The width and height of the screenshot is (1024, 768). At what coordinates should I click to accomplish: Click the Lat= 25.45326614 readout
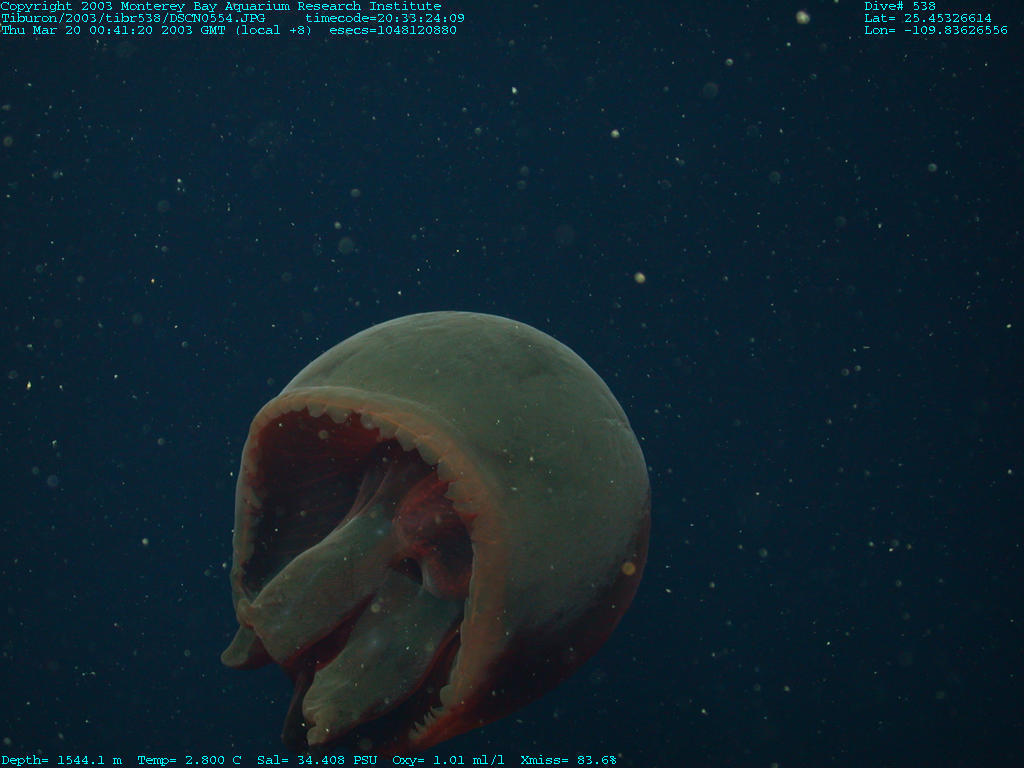[x=928, y=18]
